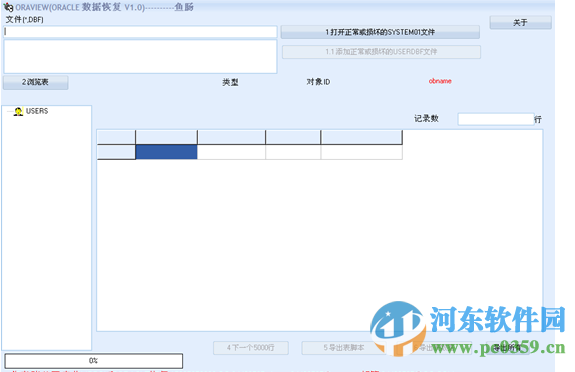Select the highlighted blue grid cell
The height and width of the screenshot is (372, 575).
click(166, 152)
